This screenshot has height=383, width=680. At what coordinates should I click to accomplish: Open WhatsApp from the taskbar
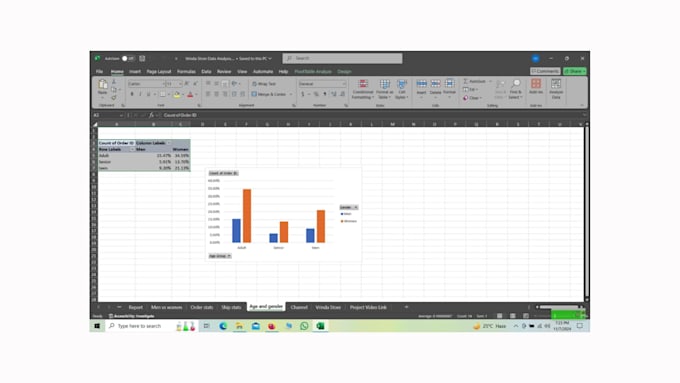(x=304, y=326)
